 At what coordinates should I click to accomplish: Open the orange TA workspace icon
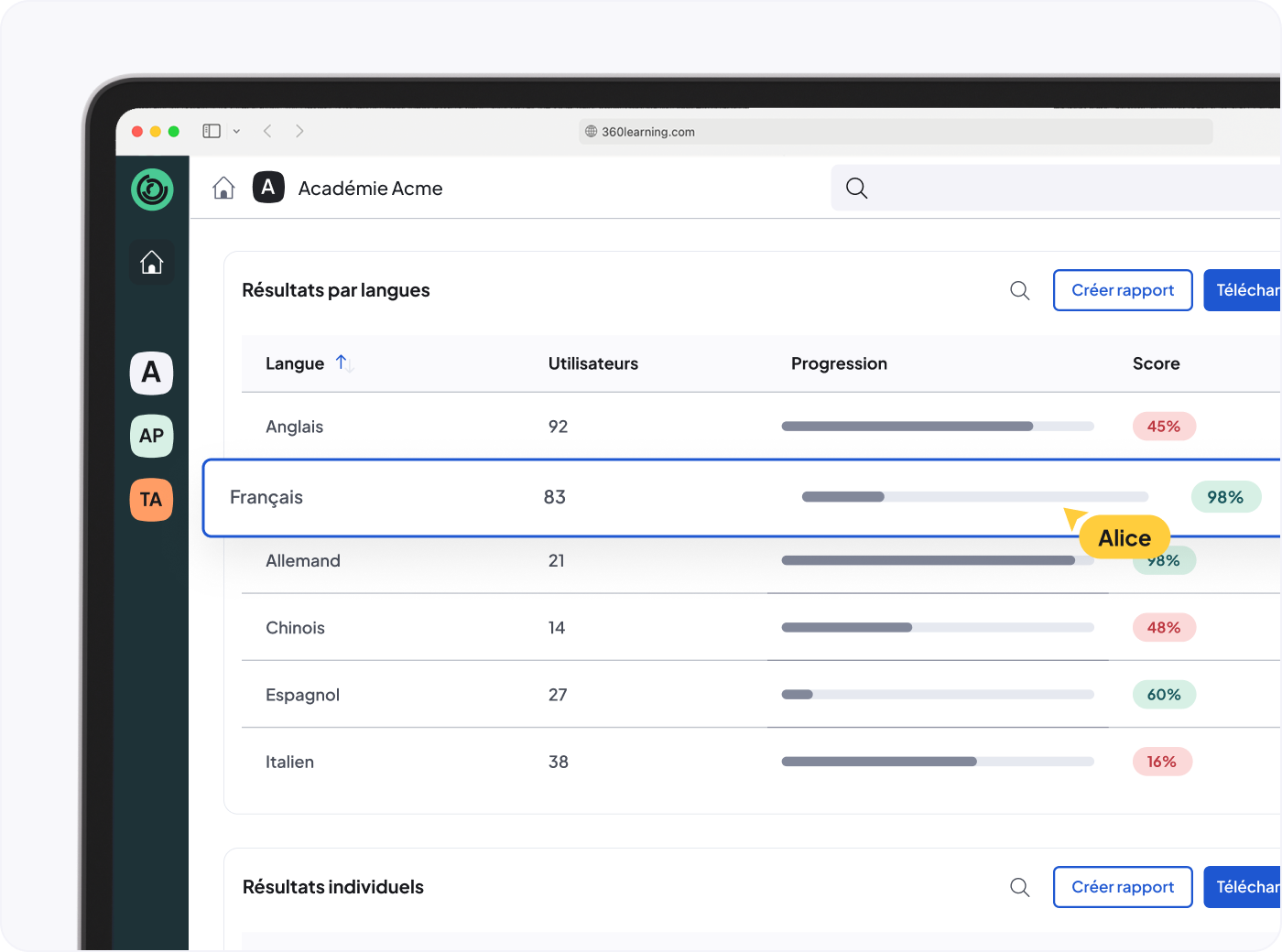click(x=152, y=499)
